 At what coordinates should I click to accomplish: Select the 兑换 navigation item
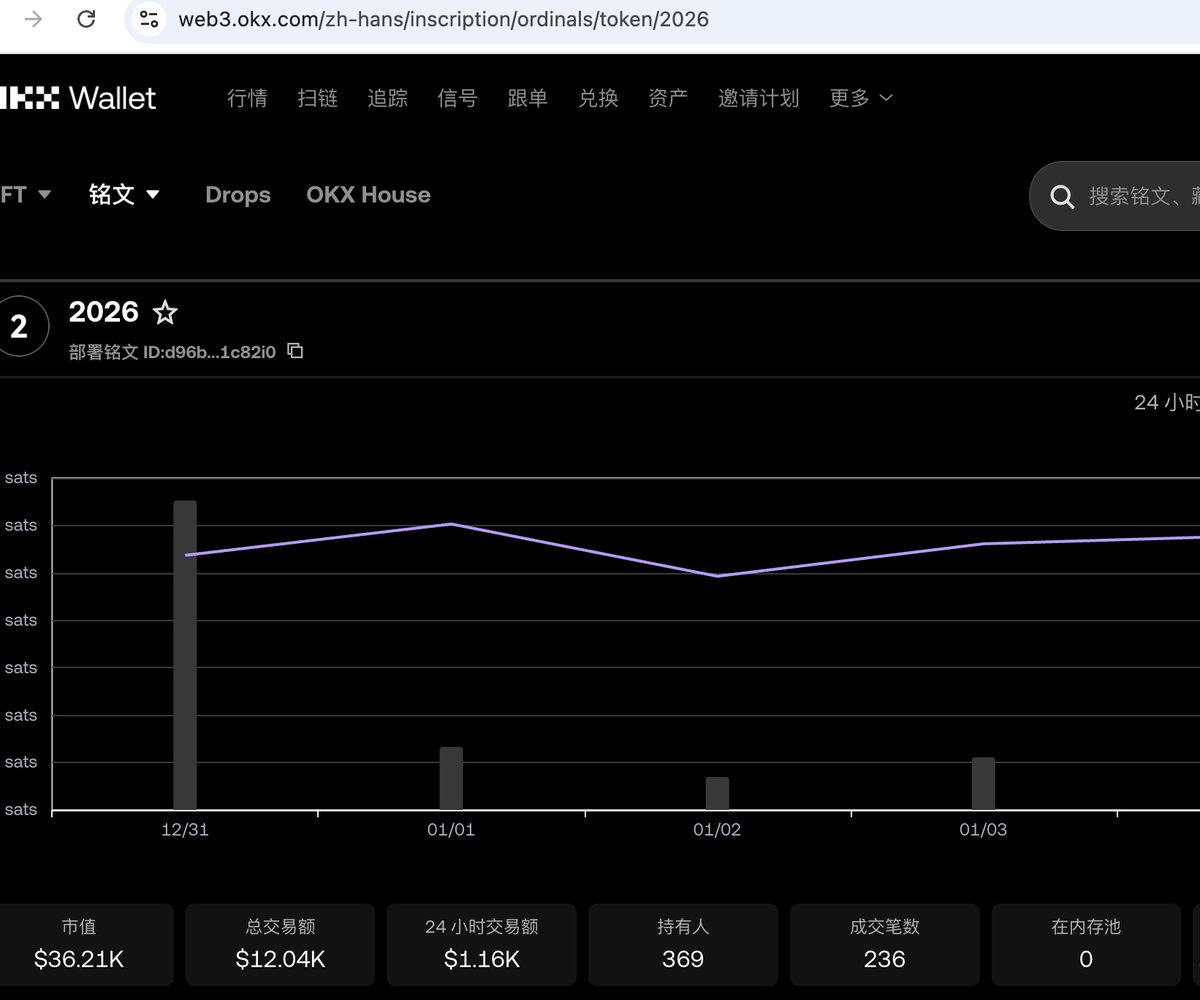pos(598,97)
